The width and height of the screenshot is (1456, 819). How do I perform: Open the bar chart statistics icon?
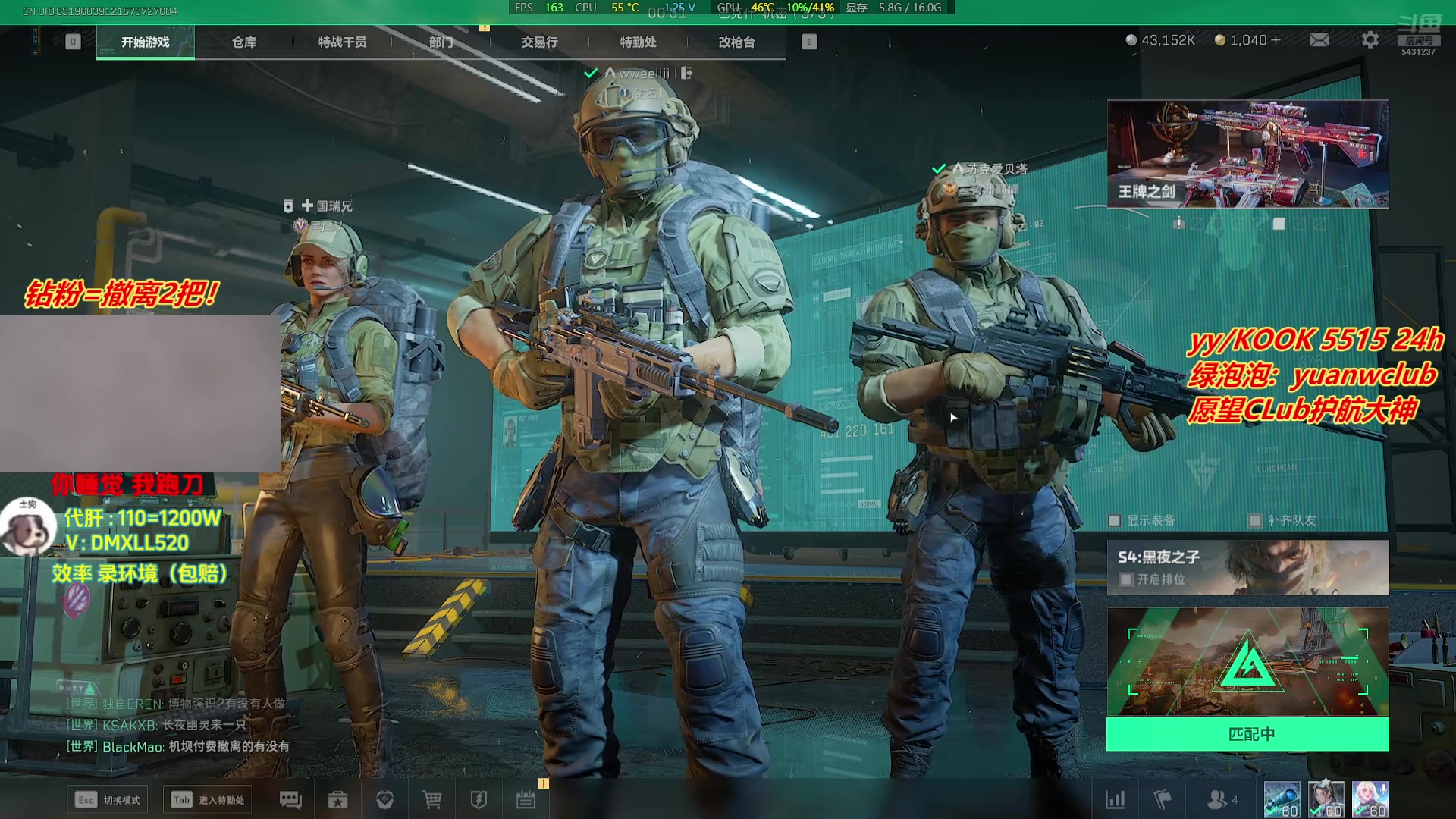pos(1115,799)
